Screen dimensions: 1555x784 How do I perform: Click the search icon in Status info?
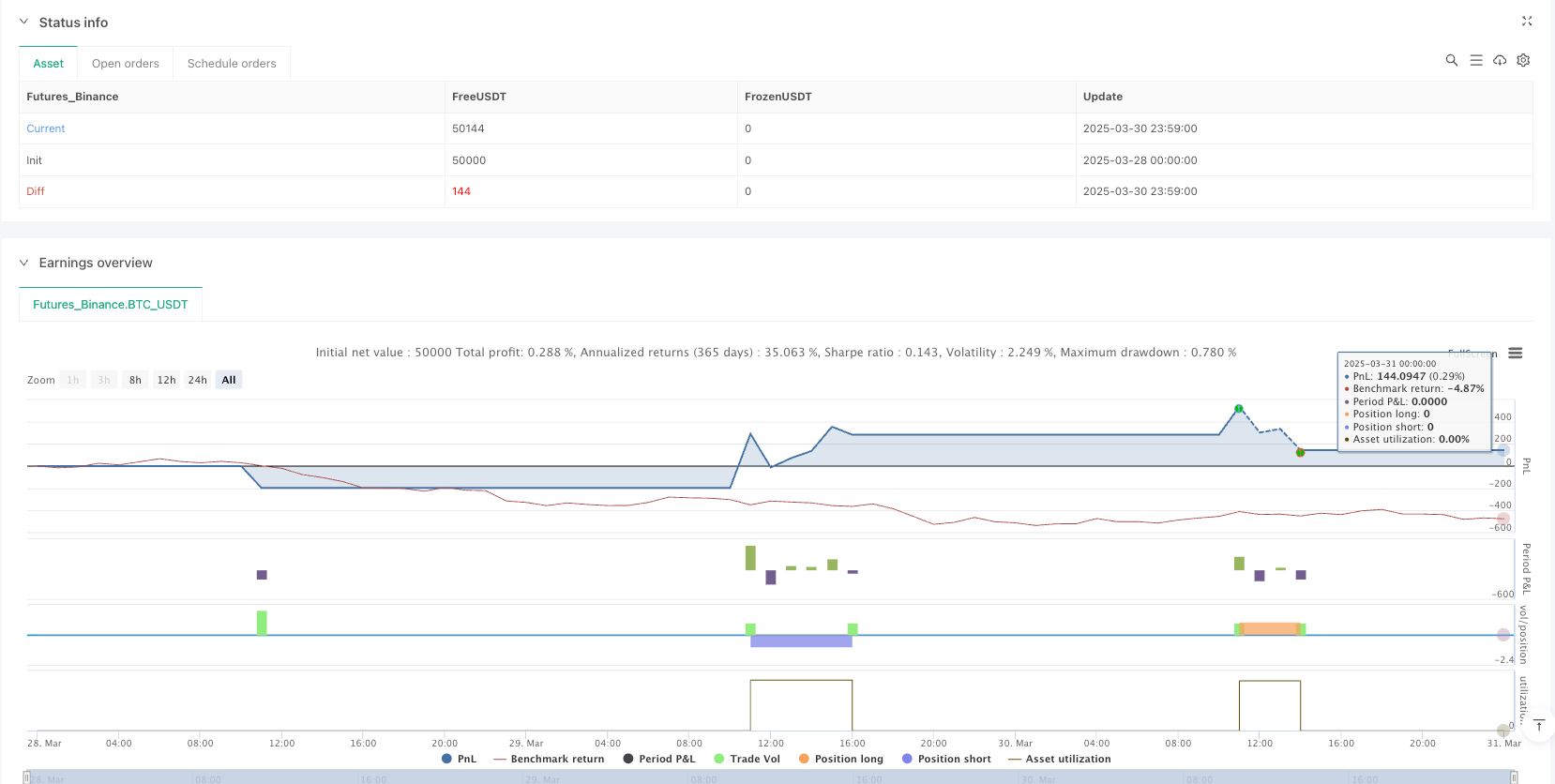click(1451, 60)
